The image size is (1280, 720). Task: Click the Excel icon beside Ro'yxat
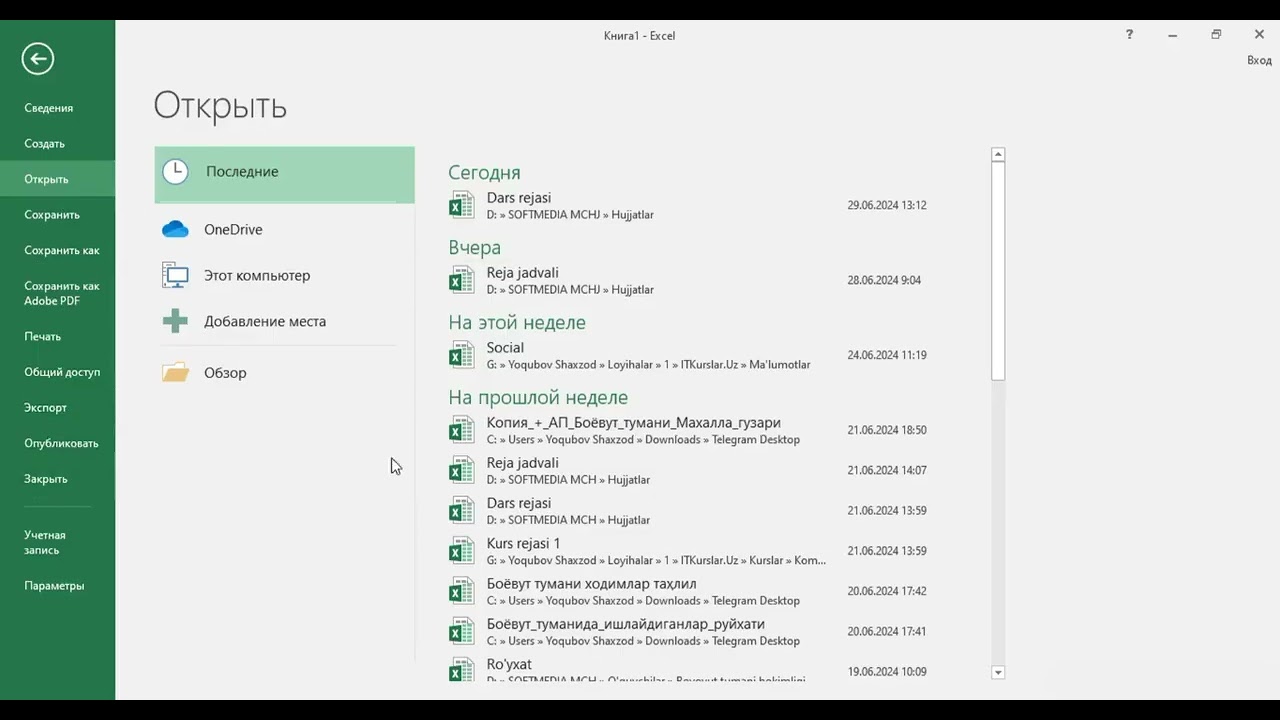(461, 670)
